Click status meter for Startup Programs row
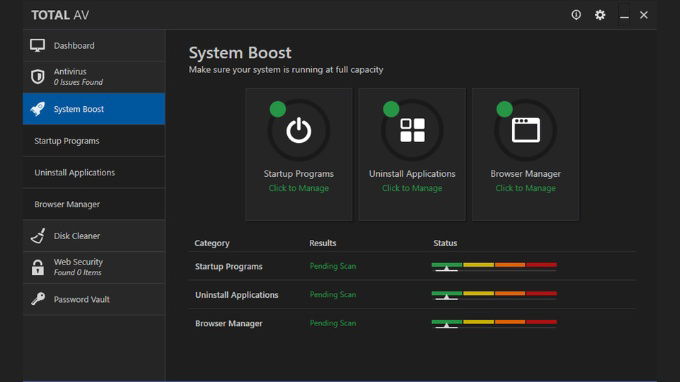This screenshot has width=680, height=382. (494, 267)
